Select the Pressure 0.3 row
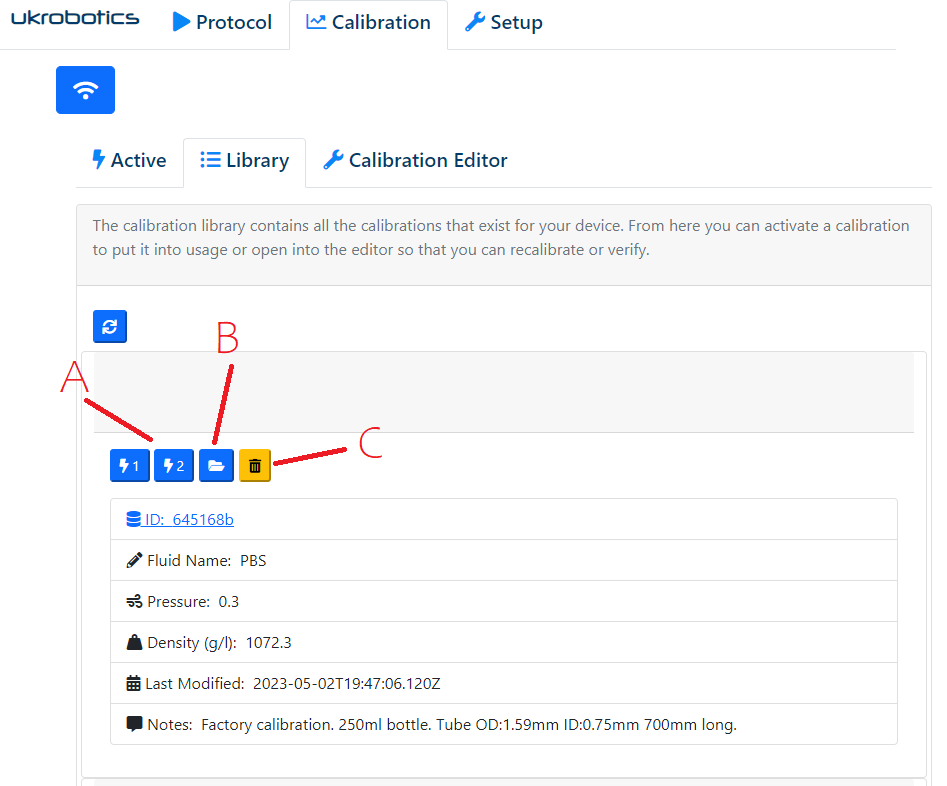This screenshot has height=786, width=947. 503,602
